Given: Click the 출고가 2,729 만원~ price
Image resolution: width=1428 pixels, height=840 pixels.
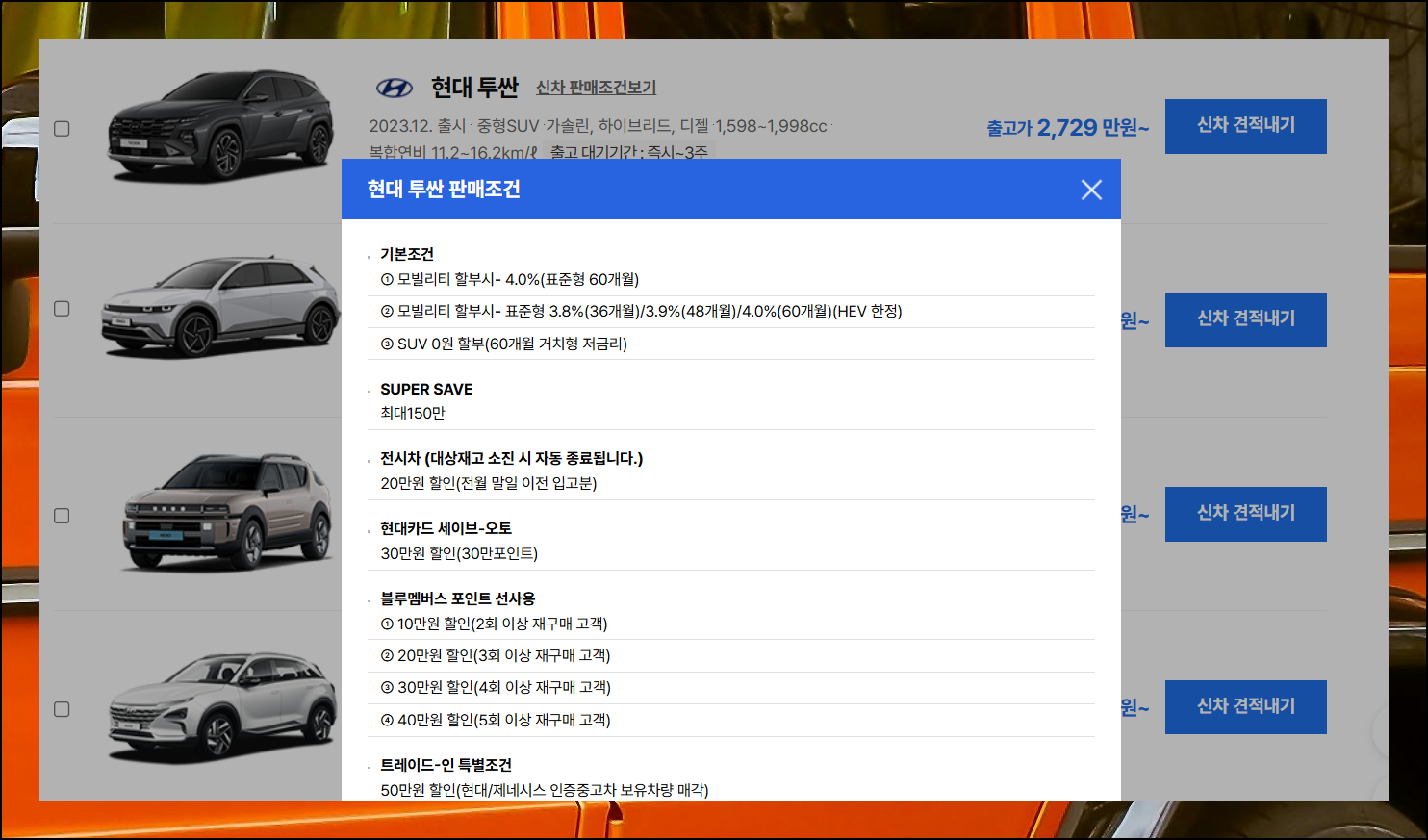Looking at the screenshot, I should click(x=1067, y=128).
